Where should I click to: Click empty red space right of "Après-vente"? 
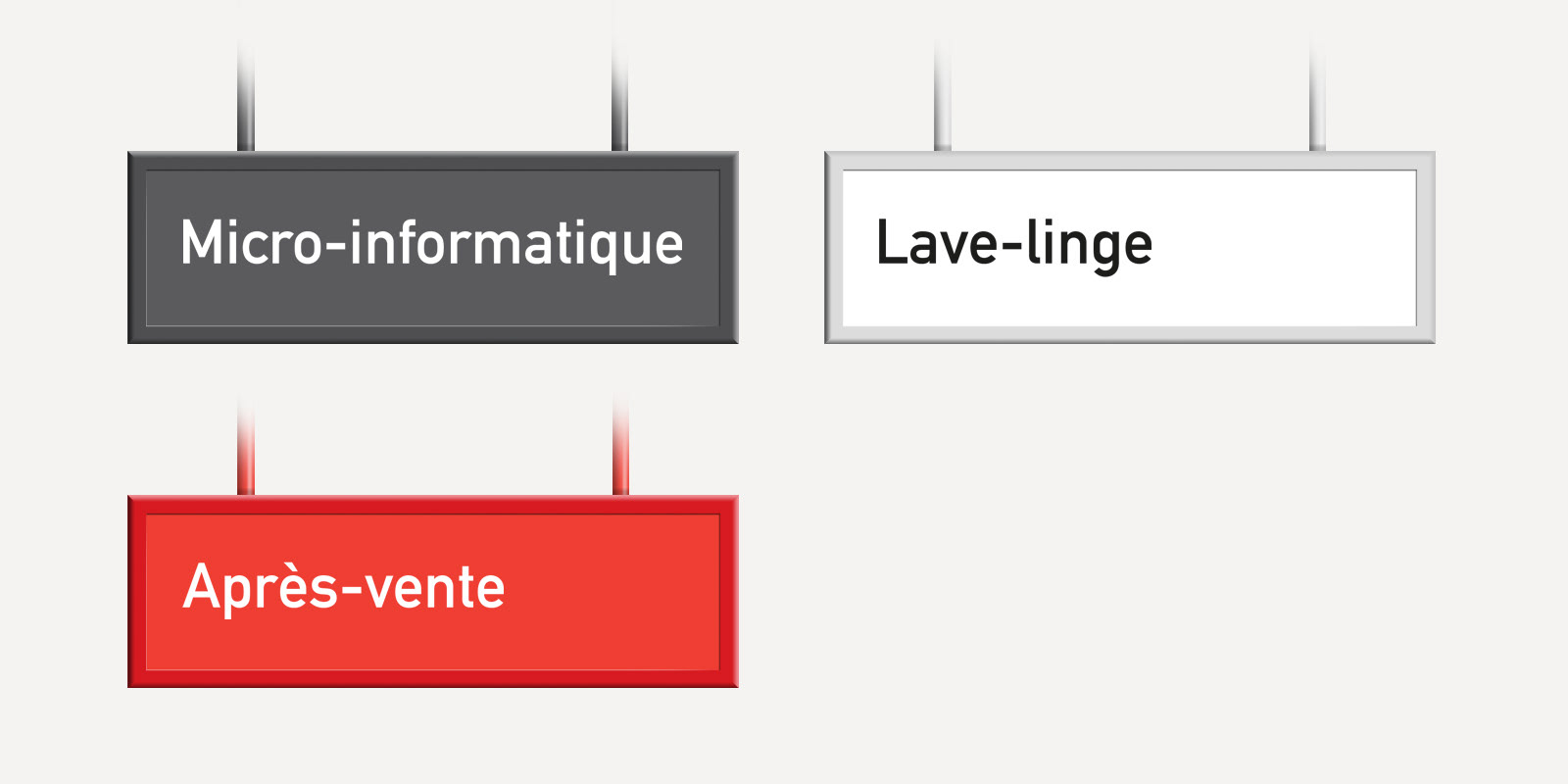[x=612, y=592]
